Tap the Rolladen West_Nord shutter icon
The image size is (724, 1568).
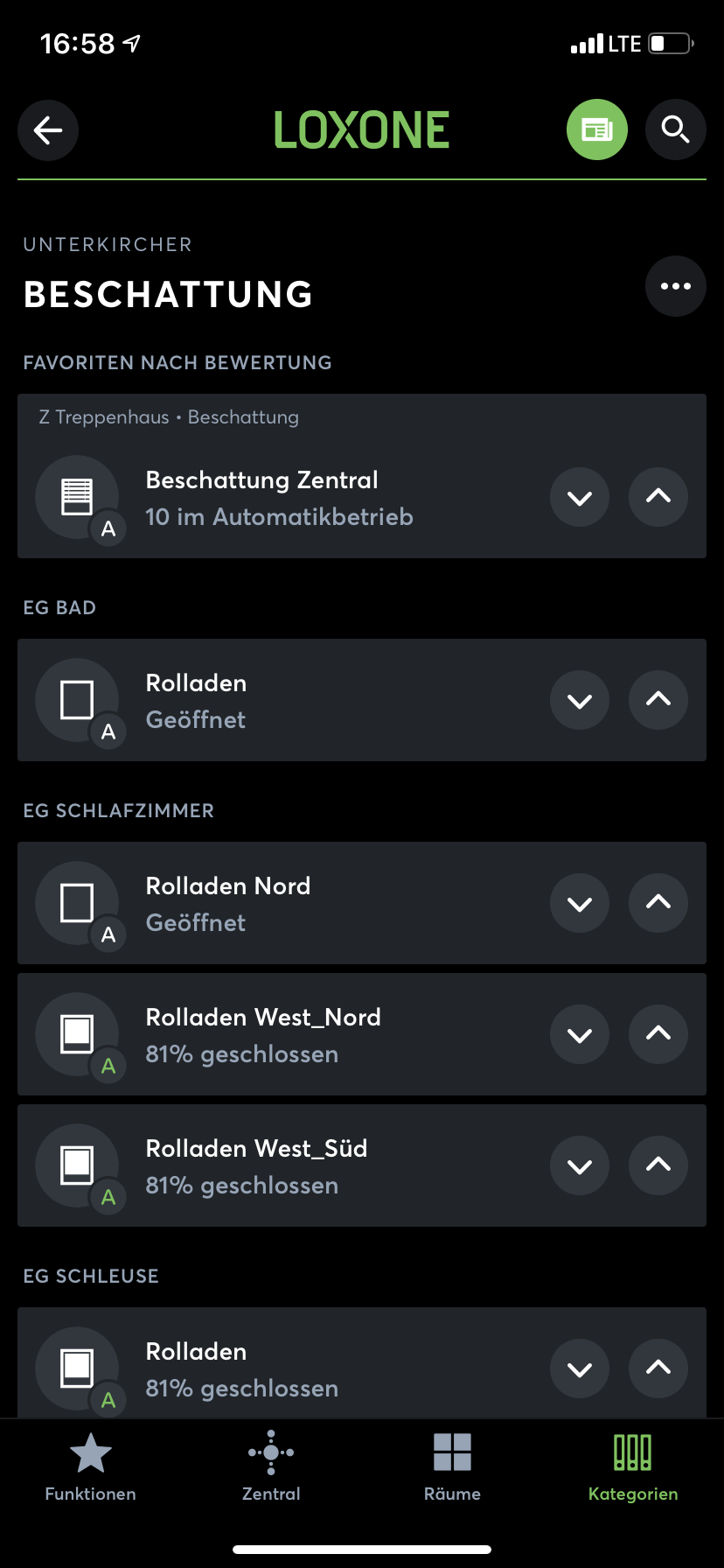[x=77, y=1034]
